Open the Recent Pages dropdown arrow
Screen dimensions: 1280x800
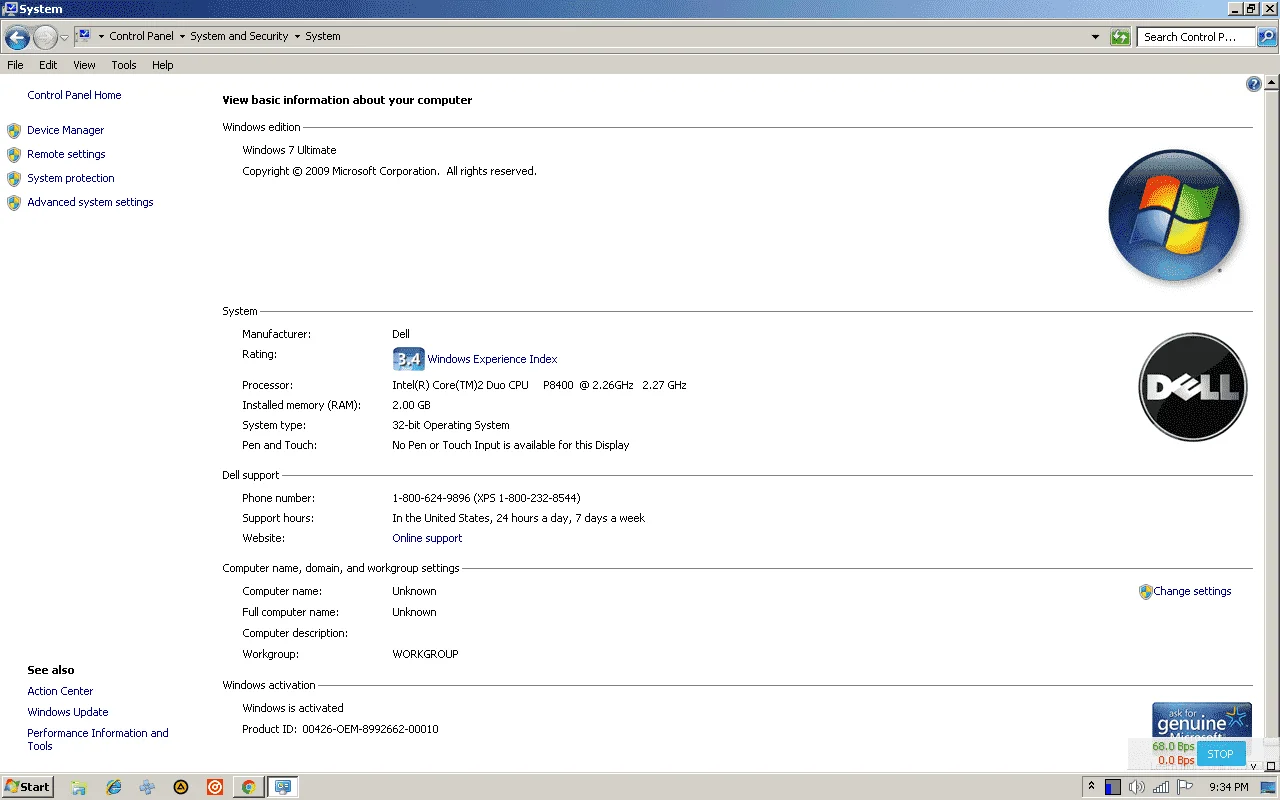(x=65, y=38)
